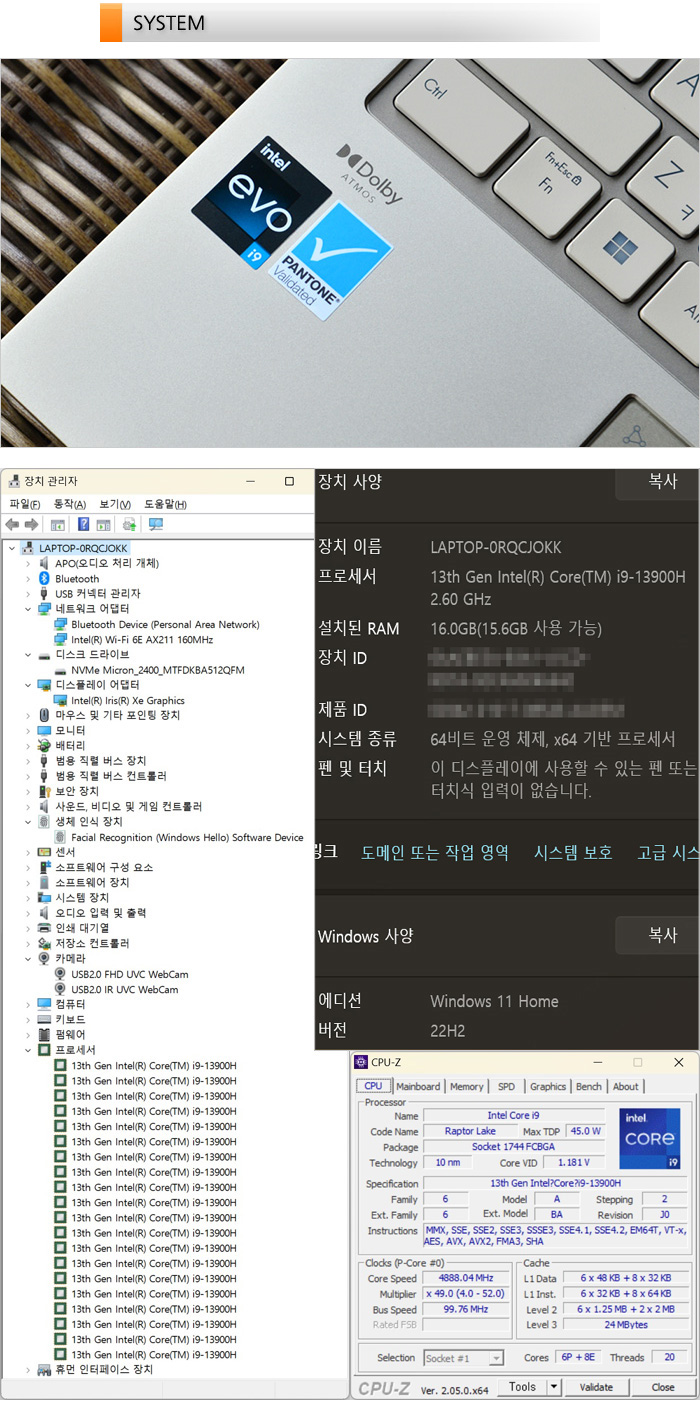Open the 도움말(H) menu

(x=165, y=504)
